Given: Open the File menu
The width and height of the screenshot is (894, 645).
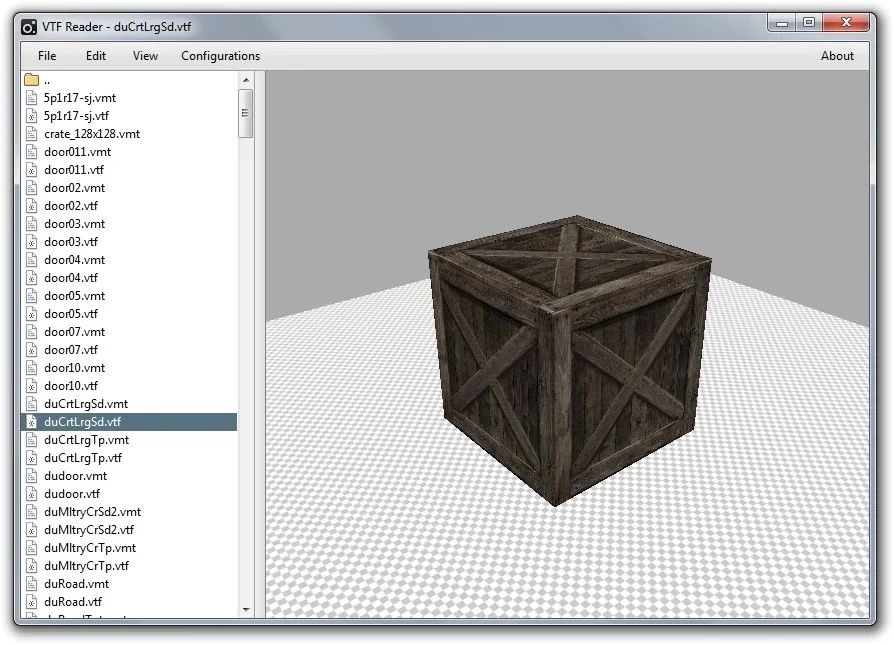Looking at the screenshot, I should tap(47, 56).
